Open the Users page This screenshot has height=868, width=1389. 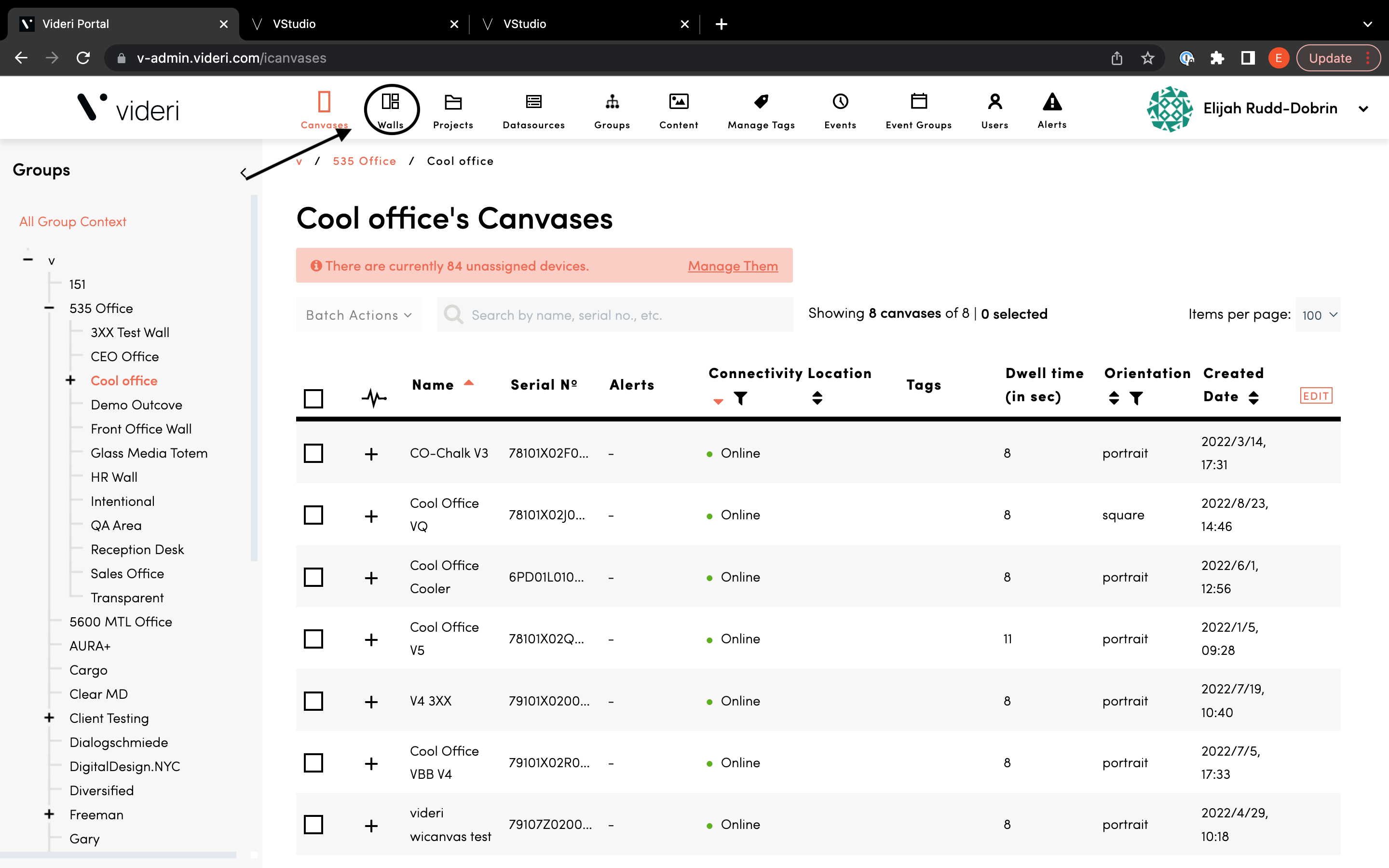tap(994, 111)
